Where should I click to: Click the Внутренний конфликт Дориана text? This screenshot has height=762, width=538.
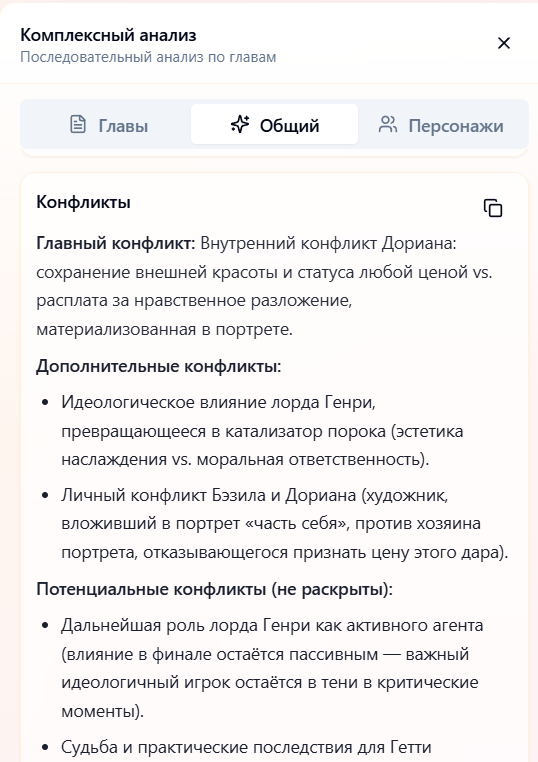(x=329, y=243)
